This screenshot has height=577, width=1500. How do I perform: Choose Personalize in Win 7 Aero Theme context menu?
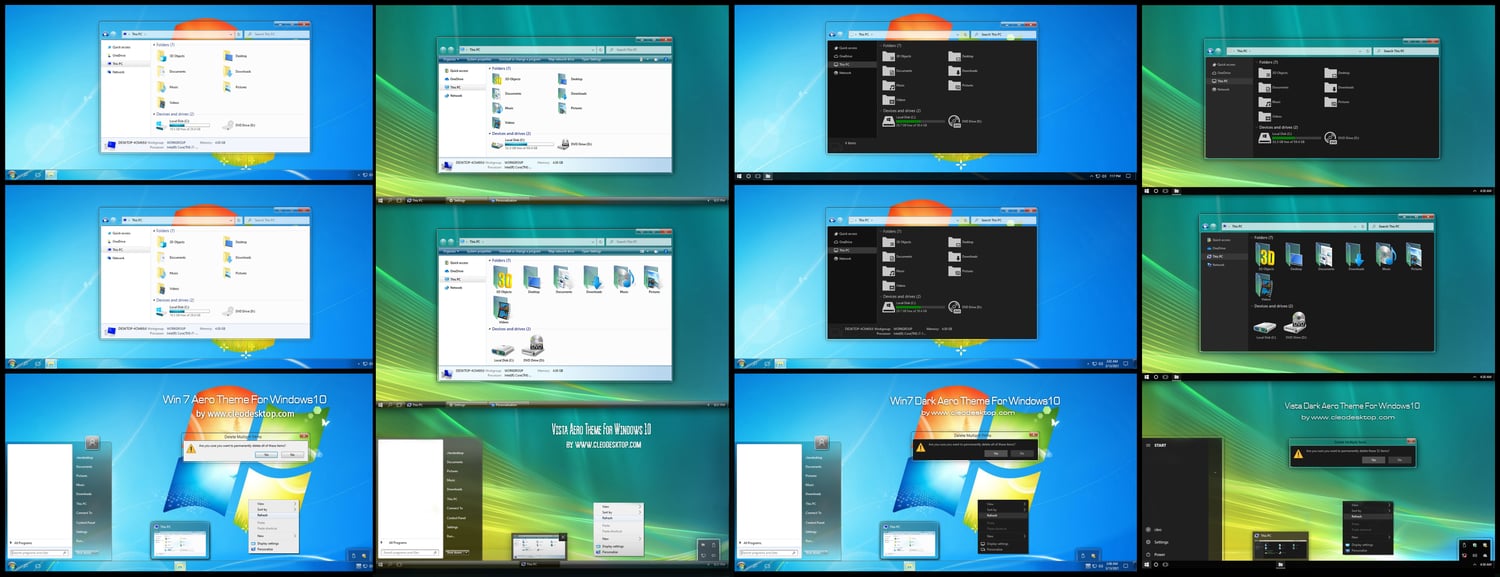point(275,549)
